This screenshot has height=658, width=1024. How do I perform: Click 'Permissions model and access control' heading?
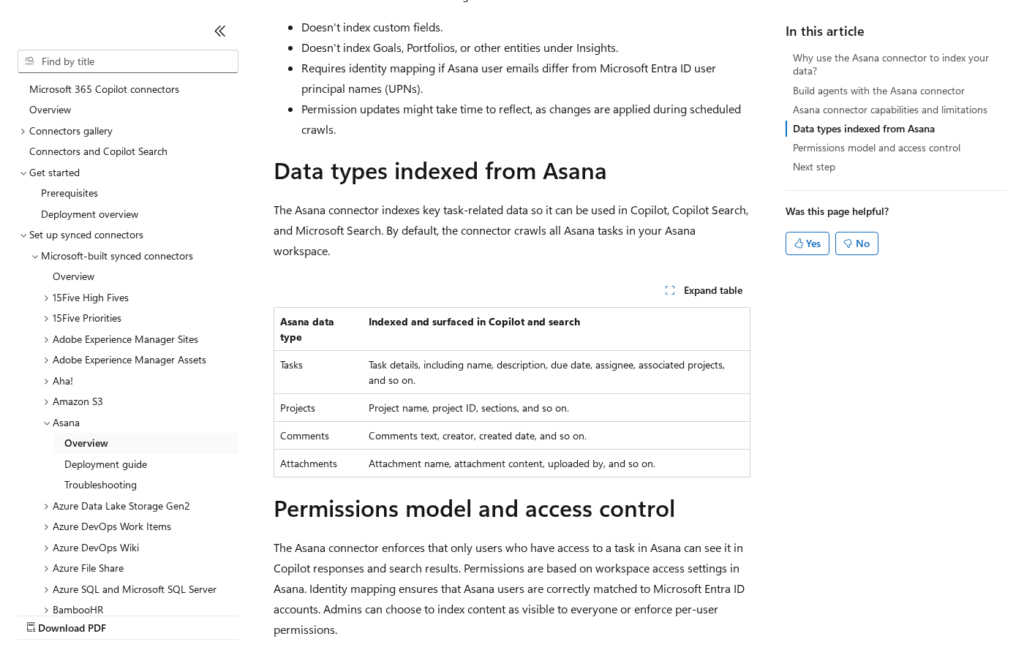click(474, 509)
